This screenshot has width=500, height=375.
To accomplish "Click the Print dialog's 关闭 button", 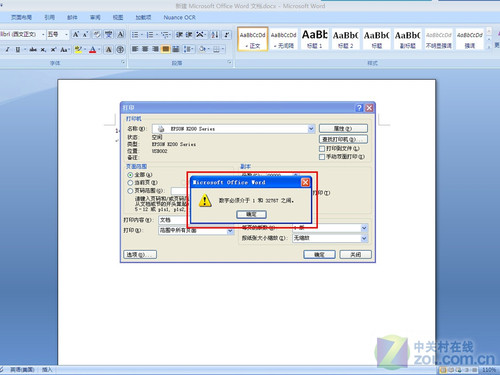I will point(355,255).
